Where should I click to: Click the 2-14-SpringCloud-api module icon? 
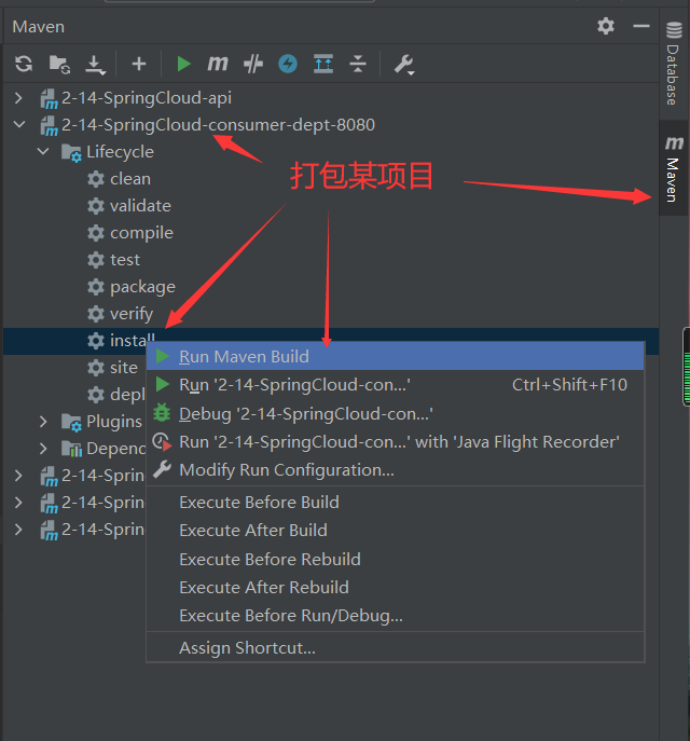click(x=49, y=99)
